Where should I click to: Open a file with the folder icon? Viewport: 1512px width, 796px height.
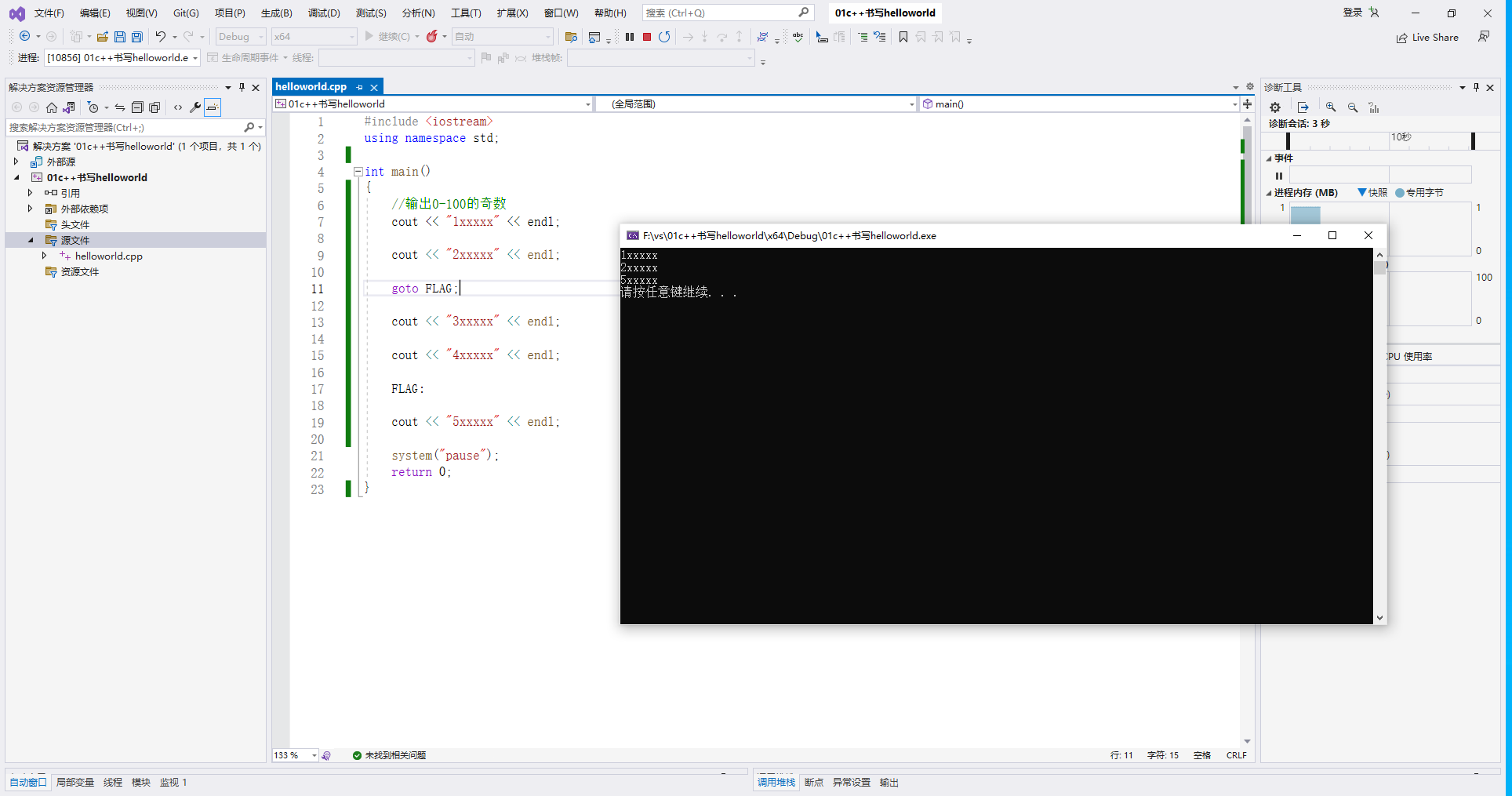[x=103, y=37]
